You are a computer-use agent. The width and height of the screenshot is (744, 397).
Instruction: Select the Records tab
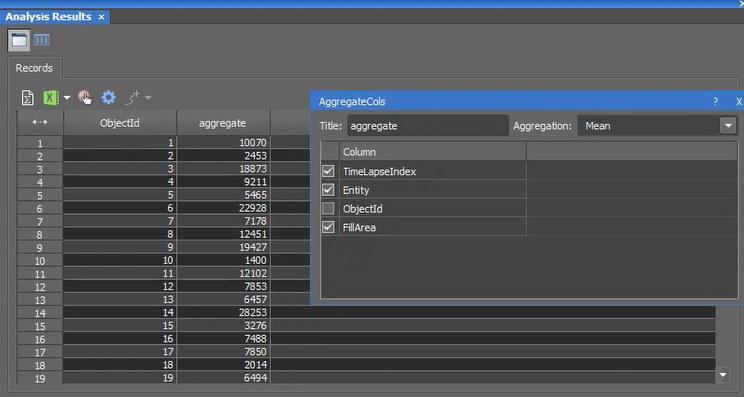coord(34,68)
